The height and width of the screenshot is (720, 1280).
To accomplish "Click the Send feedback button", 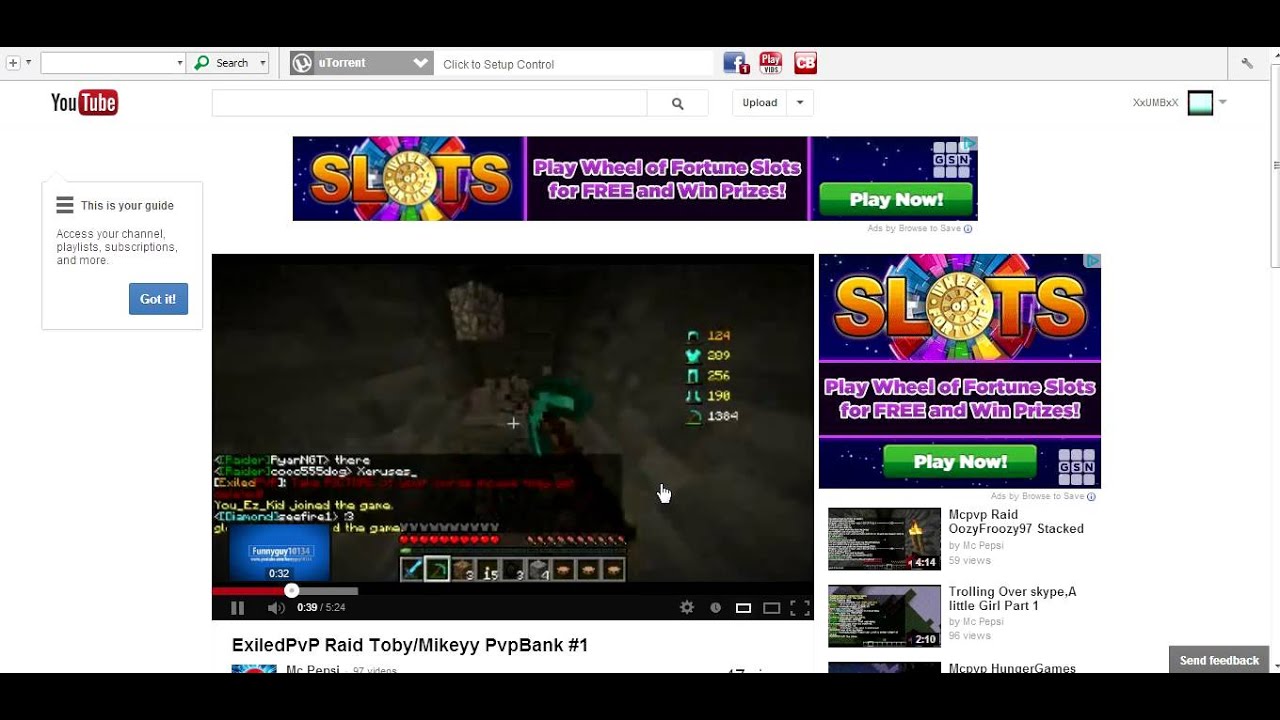I will click(1219, 660).
